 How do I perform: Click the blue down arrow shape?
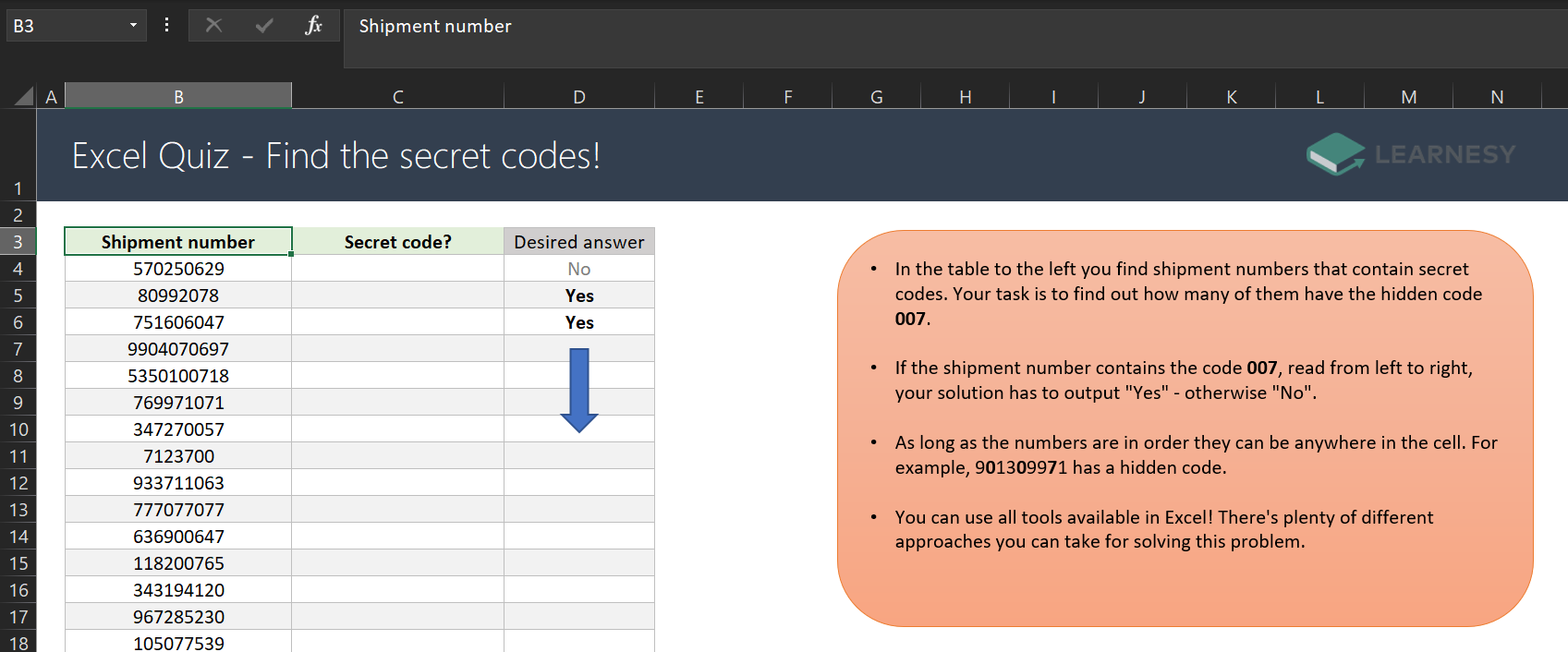(x=579, y=390)
